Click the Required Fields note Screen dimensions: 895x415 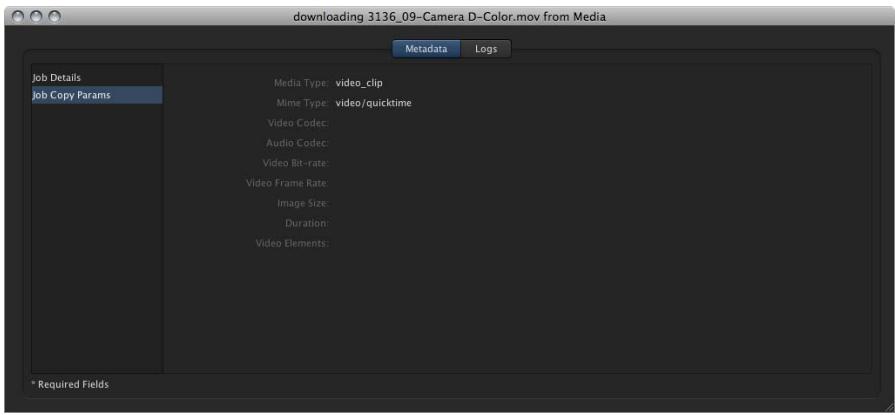[70, 384]
